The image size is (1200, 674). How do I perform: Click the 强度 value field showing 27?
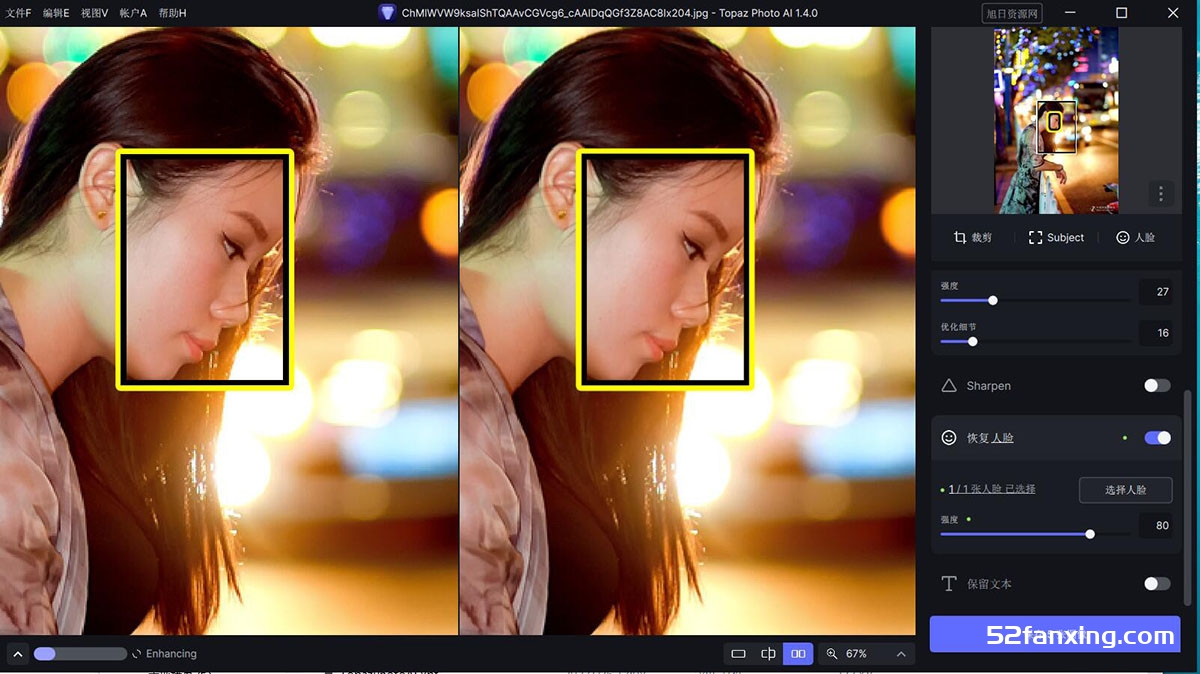pos(1155,292)
